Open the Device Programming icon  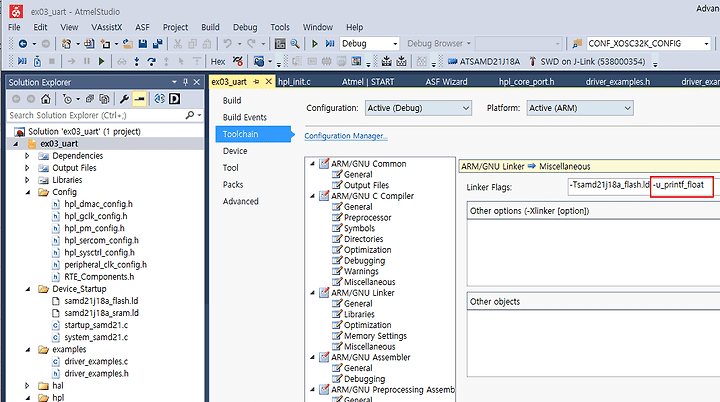(x=280, y=44)
